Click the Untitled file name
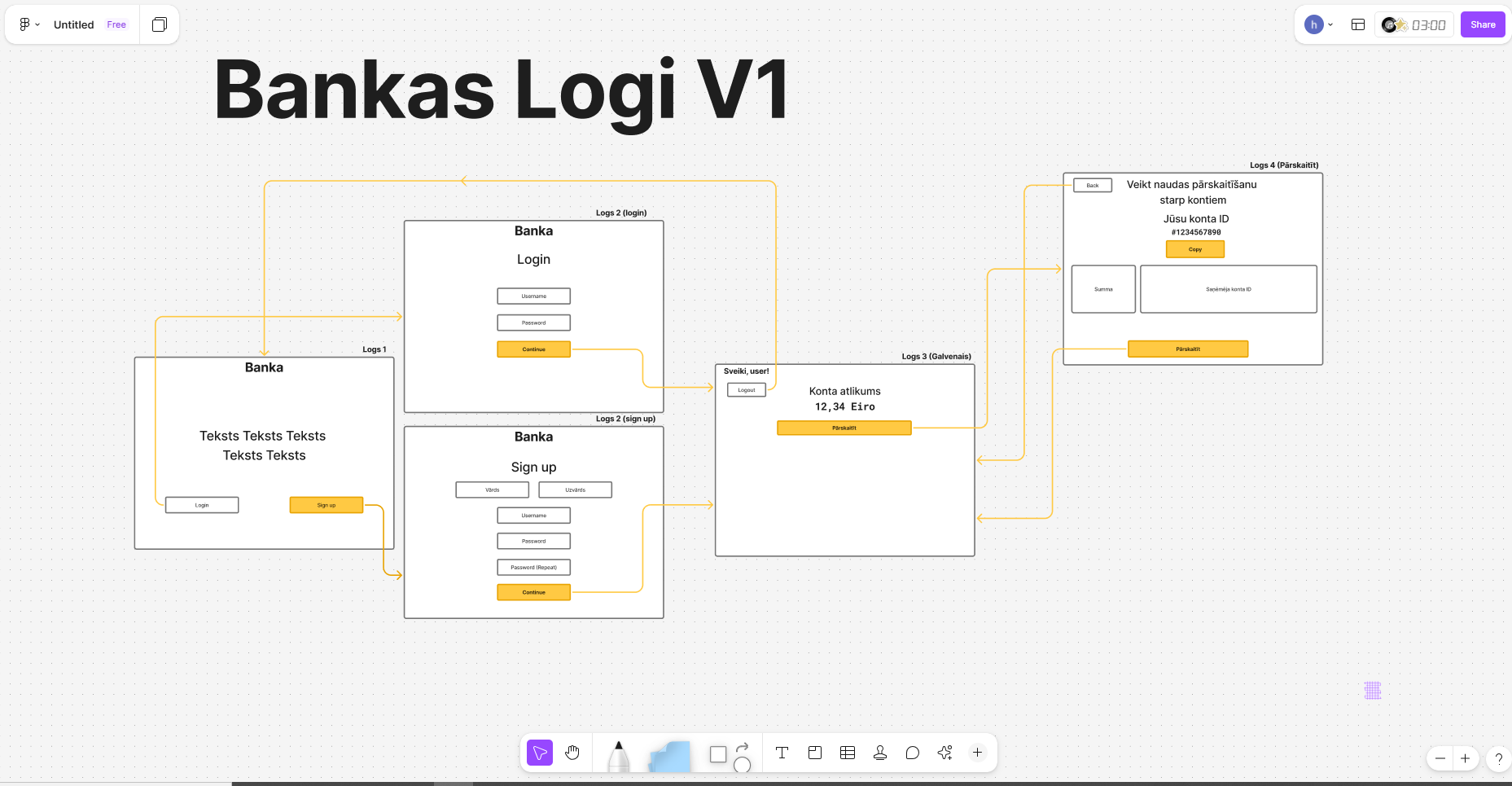The width and height of the screenshot is (1512, 786). click(x=73, y=24)
